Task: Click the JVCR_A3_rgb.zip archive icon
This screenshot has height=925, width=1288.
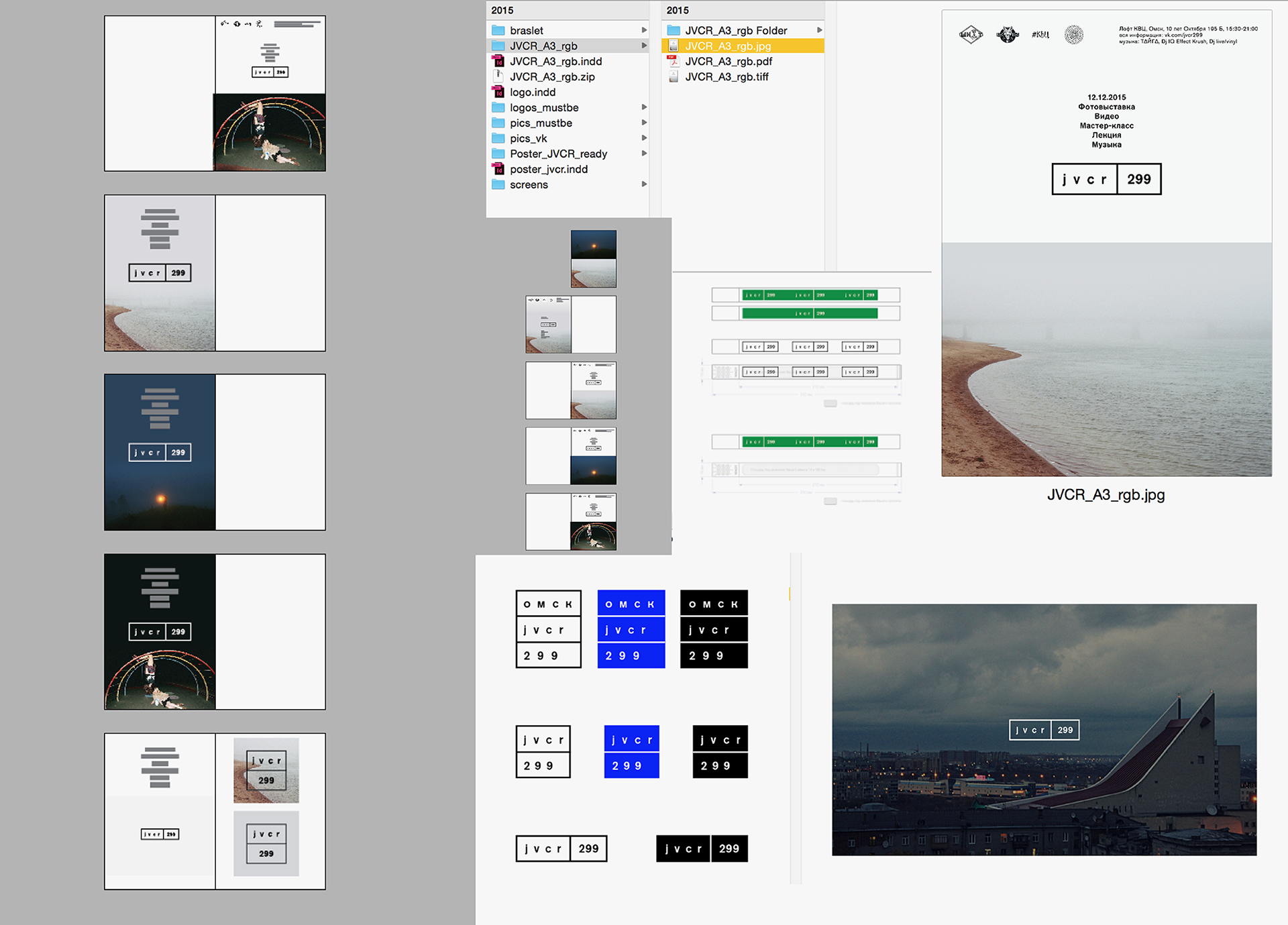Action: (x=498, y=76)
